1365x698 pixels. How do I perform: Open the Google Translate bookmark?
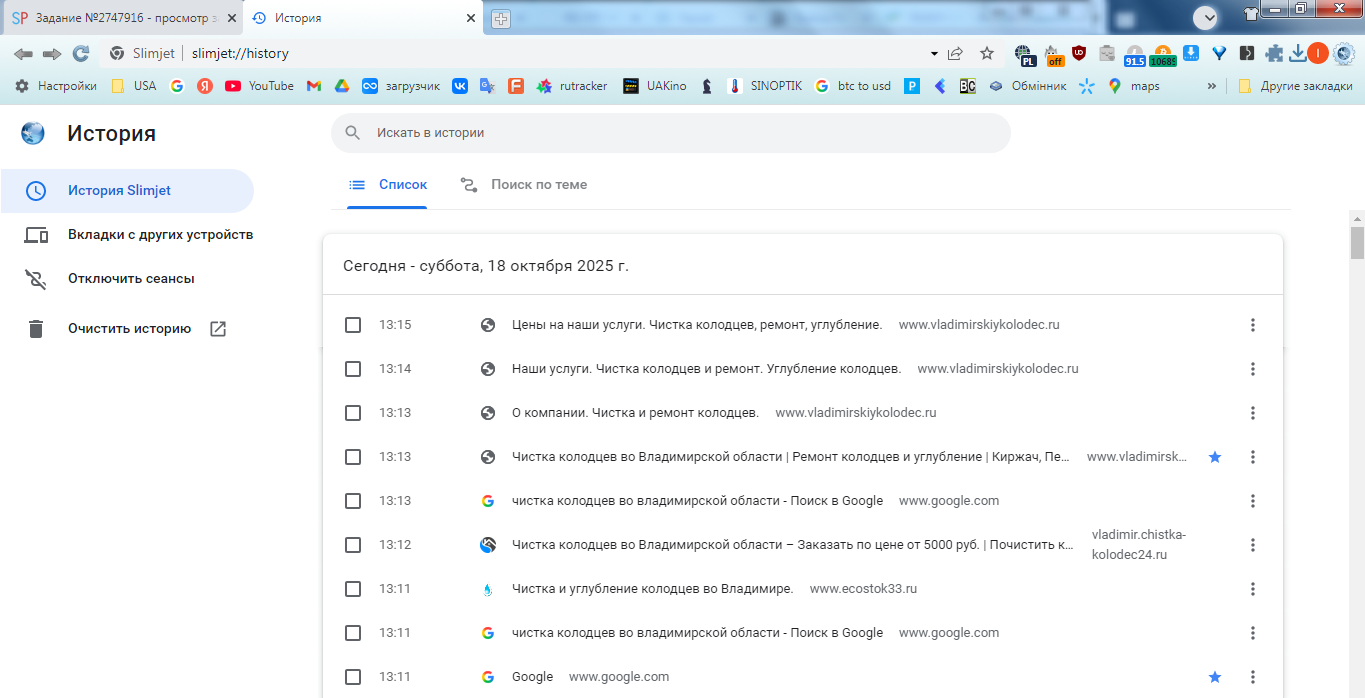click(487, 86)
